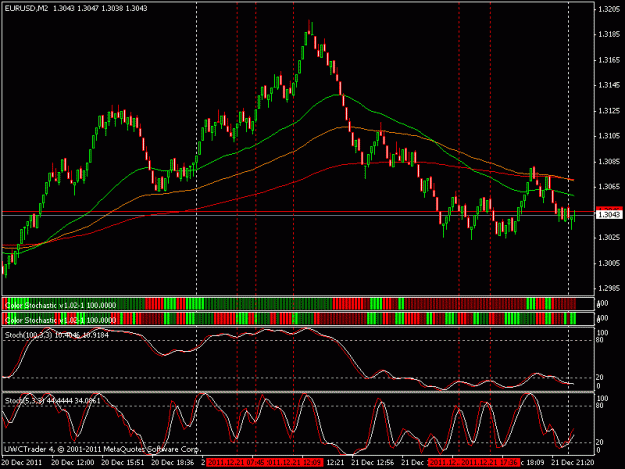The image size is (625, 469).
Task: Select the red 2011.12.21 12:09 time marker
Action: [294, 463]
